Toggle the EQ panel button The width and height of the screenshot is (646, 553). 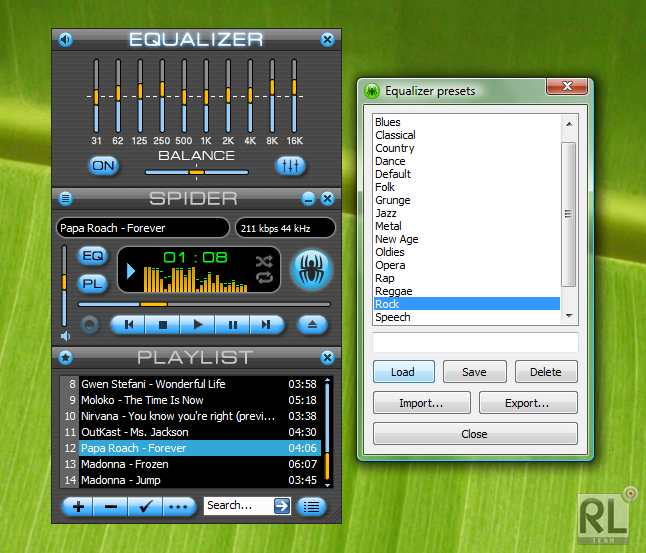[x=93, y=256]
